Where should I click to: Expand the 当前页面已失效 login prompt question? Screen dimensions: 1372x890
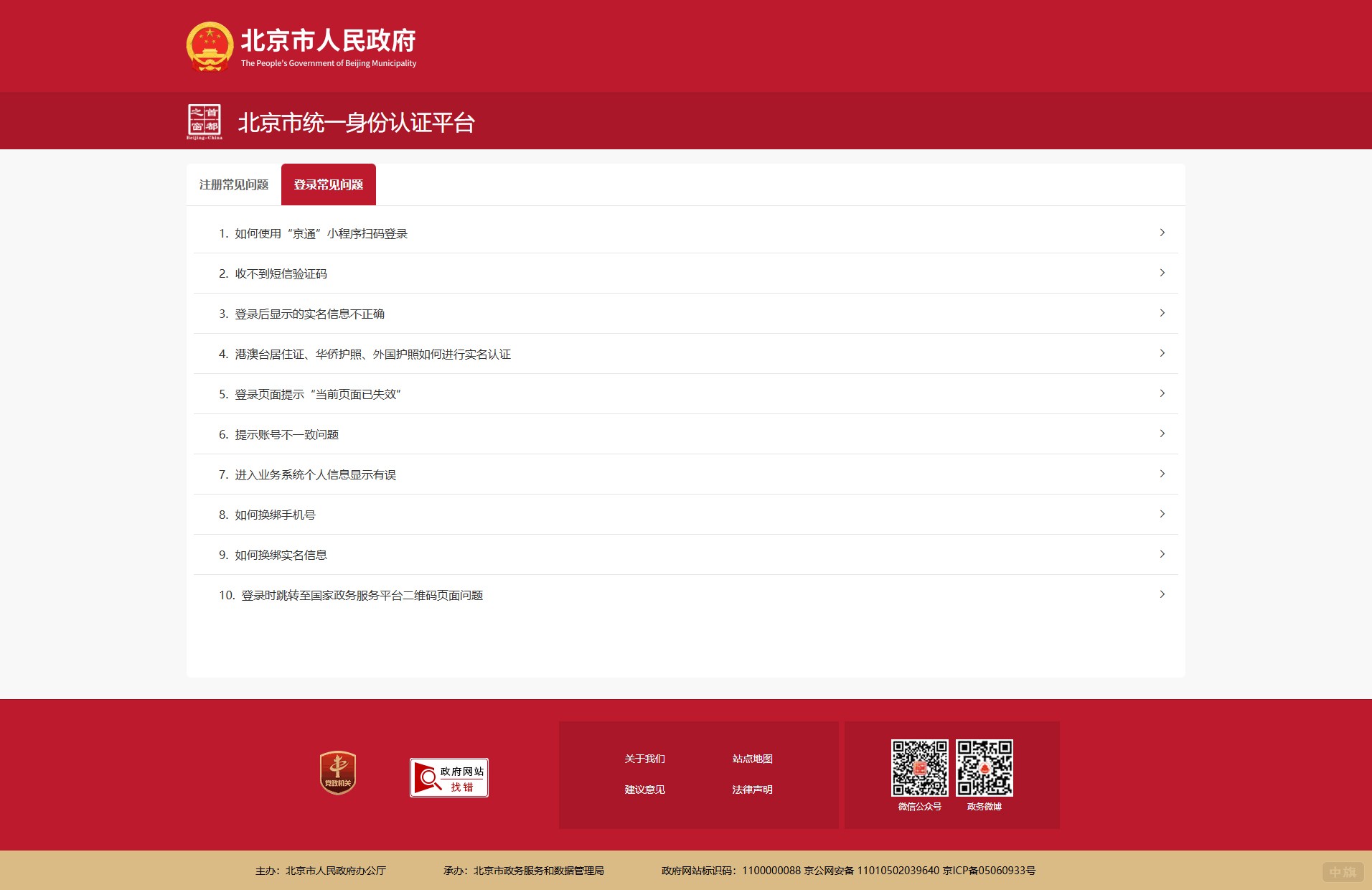click(311, 393)
